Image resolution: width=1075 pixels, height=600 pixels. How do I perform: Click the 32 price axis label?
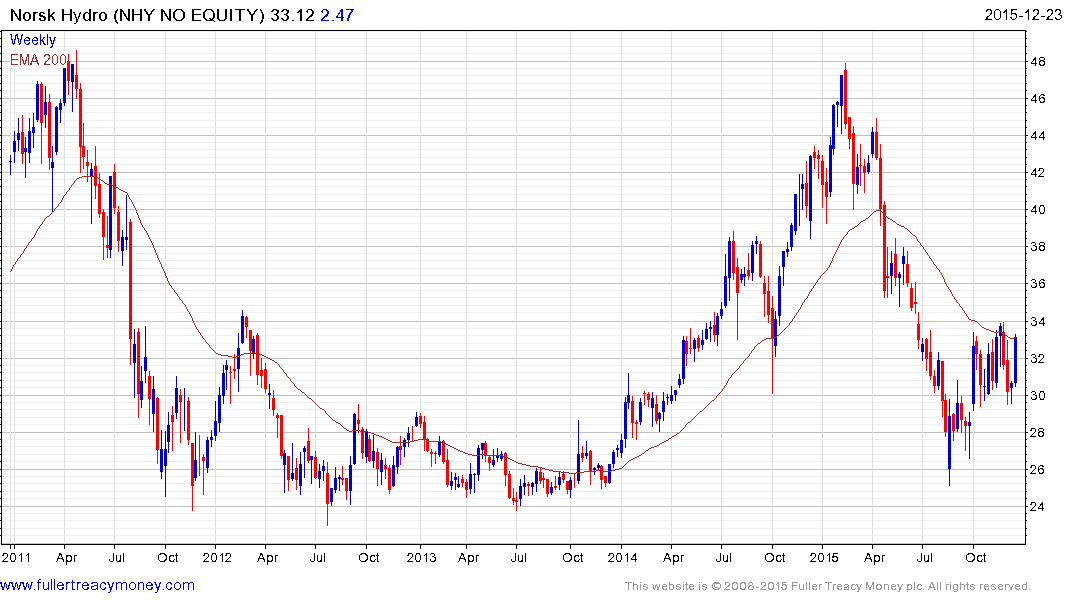[1037, 359]
